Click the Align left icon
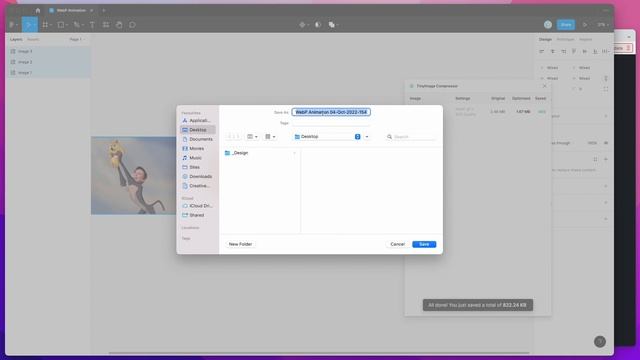 [x=542, y=51]
